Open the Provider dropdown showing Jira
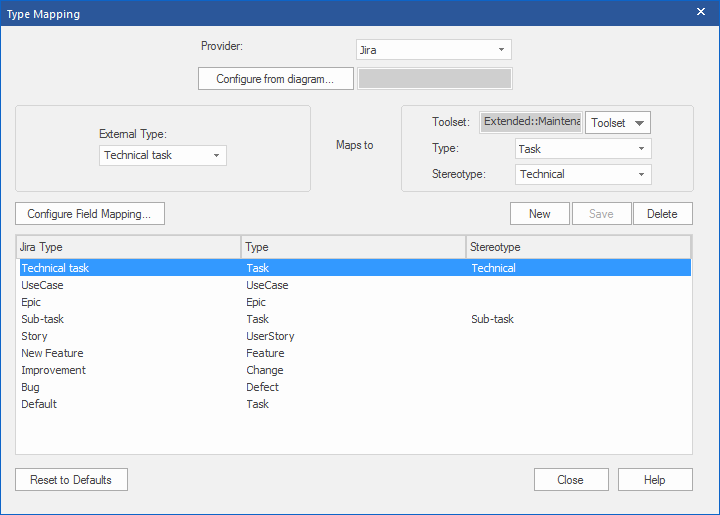This screenshot has height=515, width=720. [433, 50]
